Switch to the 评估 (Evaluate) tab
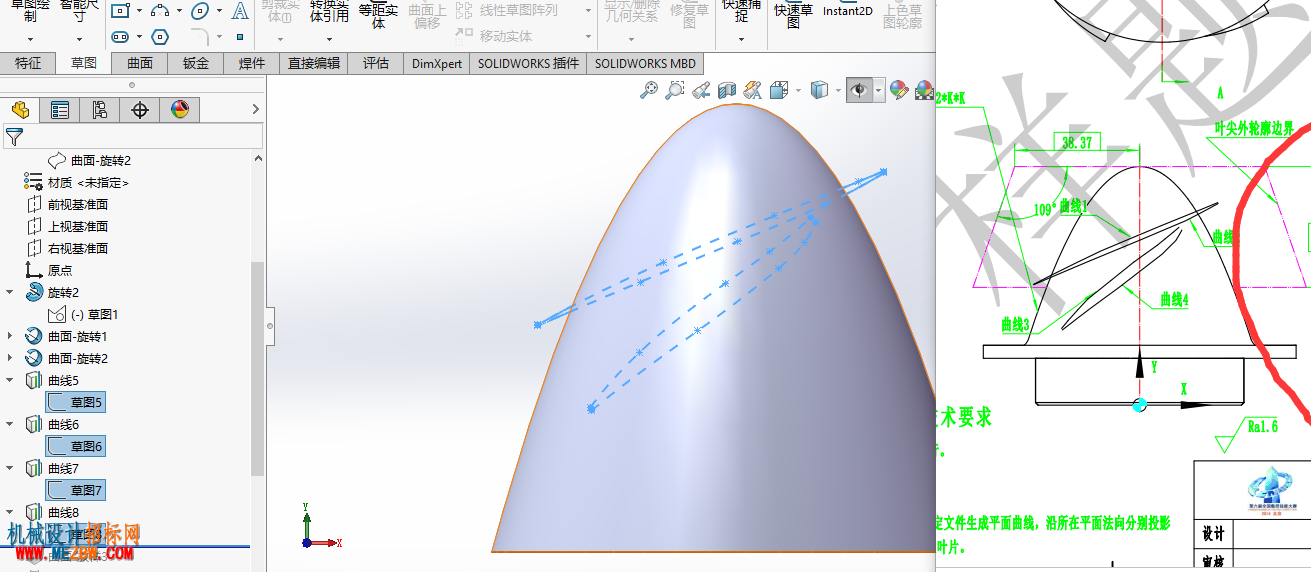Viewport: 1311px width, 572px height. 376,63
